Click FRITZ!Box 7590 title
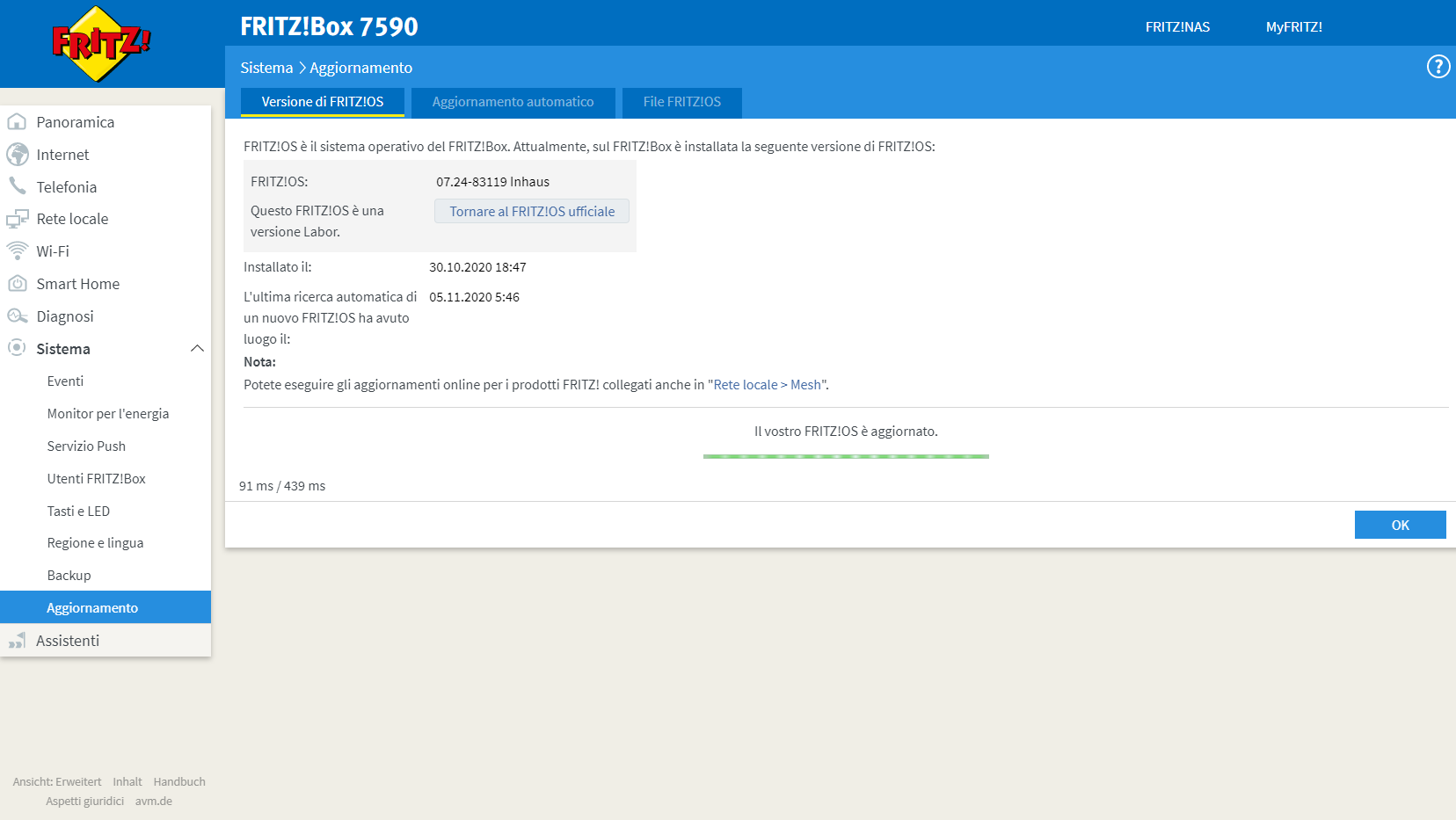The width and height of the screenshot is (1456, 820). click(x=329, y=26)
